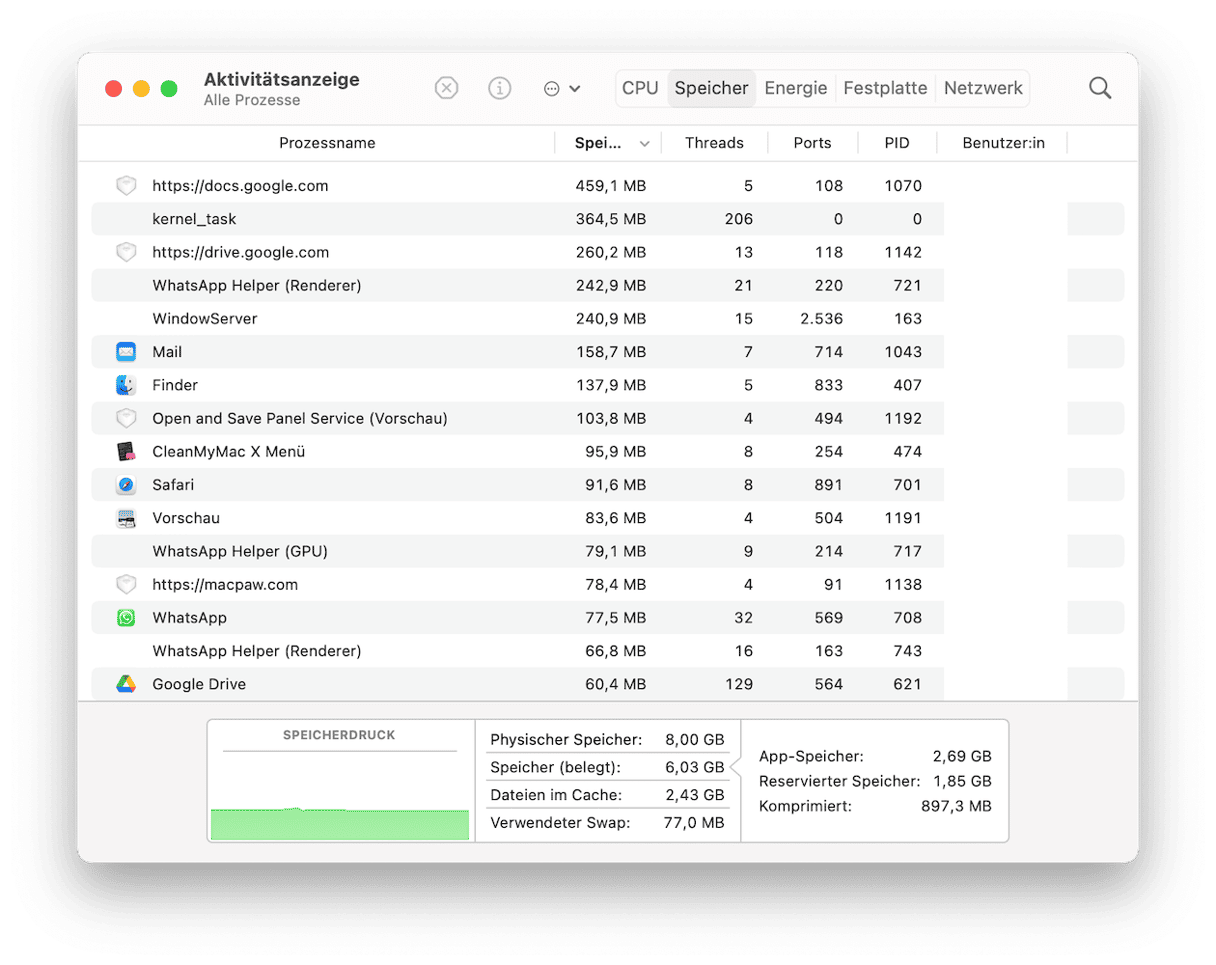Click the search magnifier icon
Viewport: 1216px width, 965px height.
click(x=1100, y=88)
